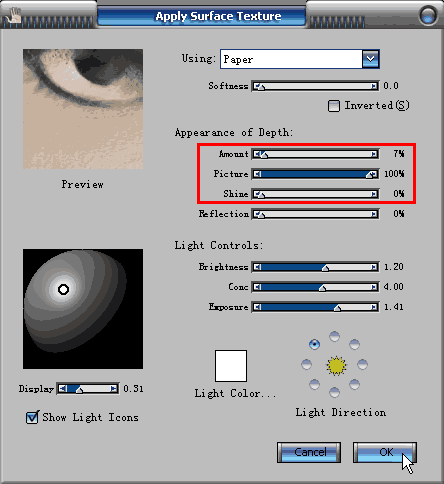Click the Conc slider right arrow

(374, 287)
